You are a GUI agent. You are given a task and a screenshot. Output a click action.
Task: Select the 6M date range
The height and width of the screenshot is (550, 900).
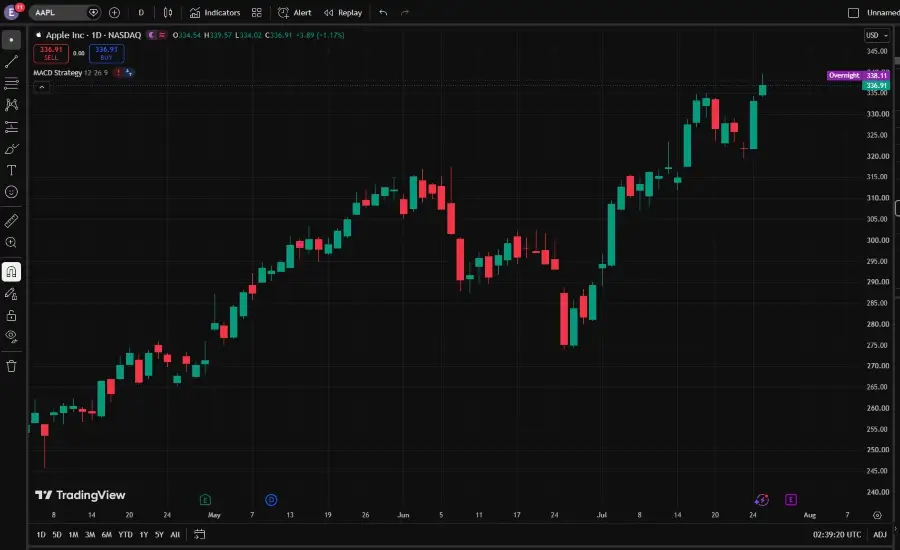click(x=107, y=534)
